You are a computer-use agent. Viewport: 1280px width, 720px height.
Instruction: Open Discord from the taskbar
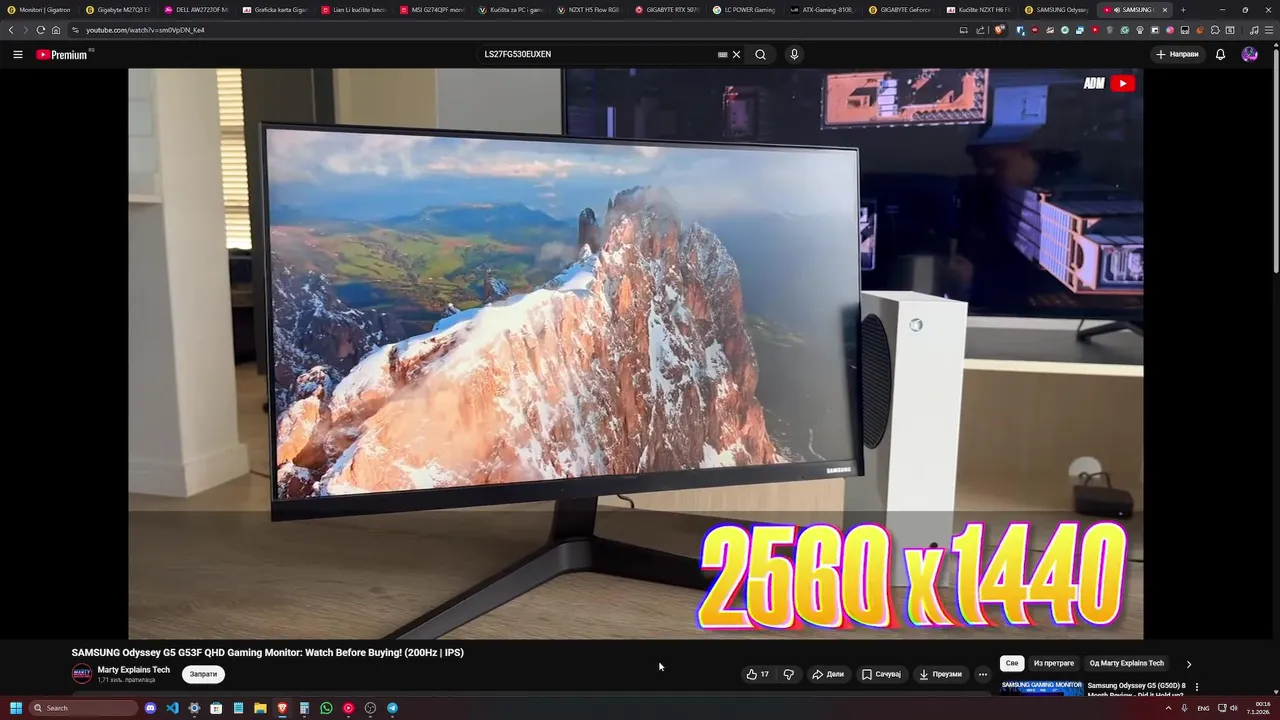pyautogui.click(x=150, y=708)
